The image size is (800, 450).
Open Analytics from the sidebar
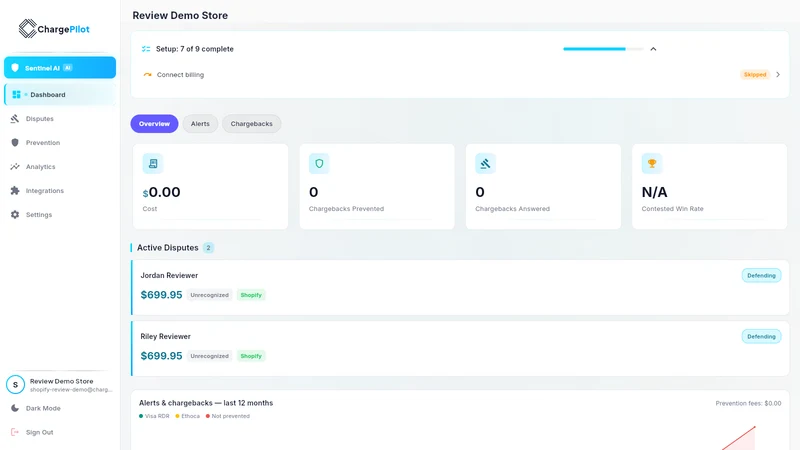(x=60, y=166)
